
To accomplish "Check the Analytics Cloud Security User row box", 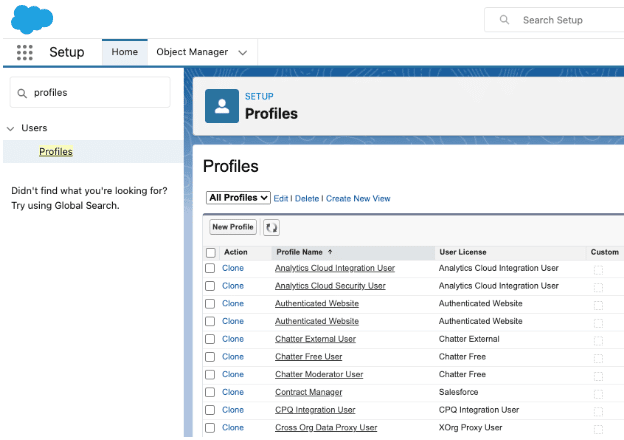I will [210, 286].
